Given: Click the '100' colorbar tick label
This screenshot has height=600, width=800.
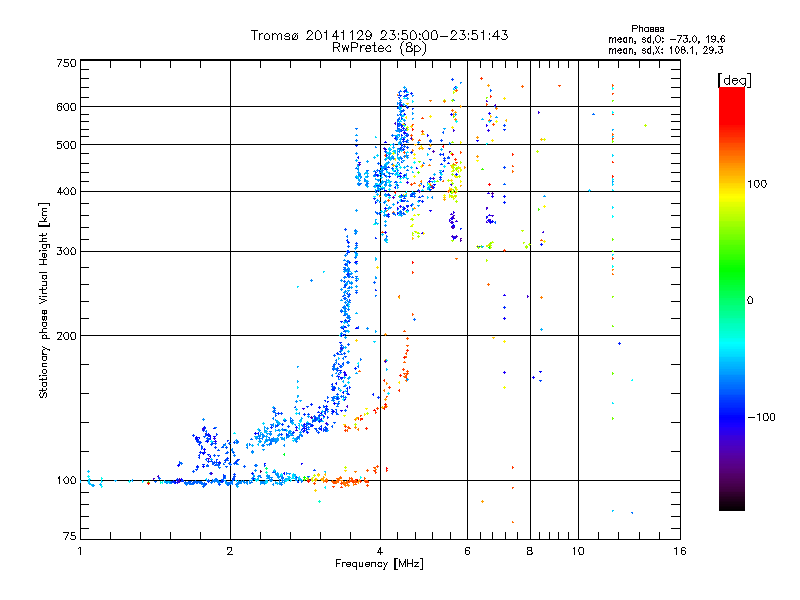Looking at the screenshot, I should tap(757, 184).
